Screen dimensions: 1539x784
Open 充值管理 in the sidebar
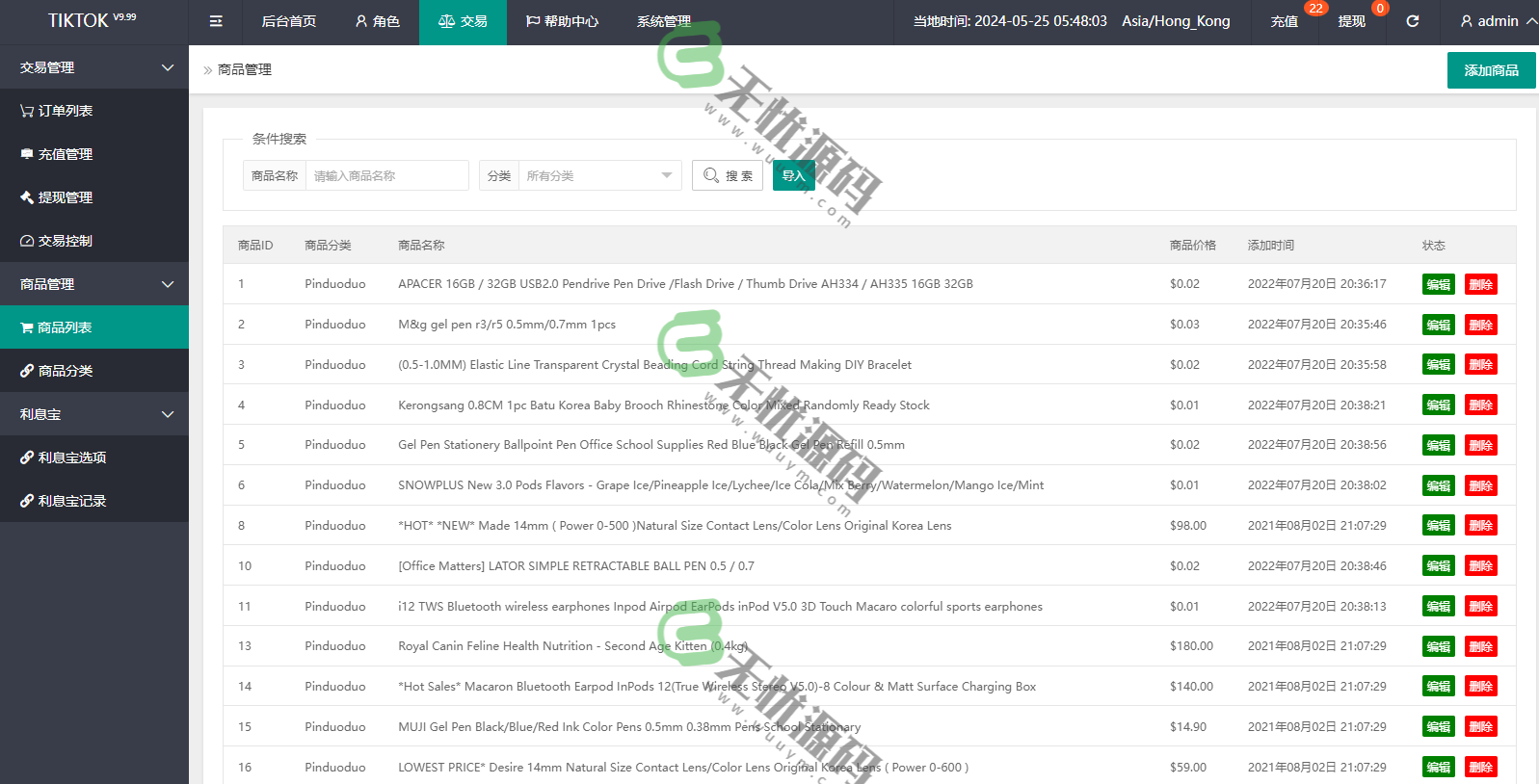pos(65,154)
